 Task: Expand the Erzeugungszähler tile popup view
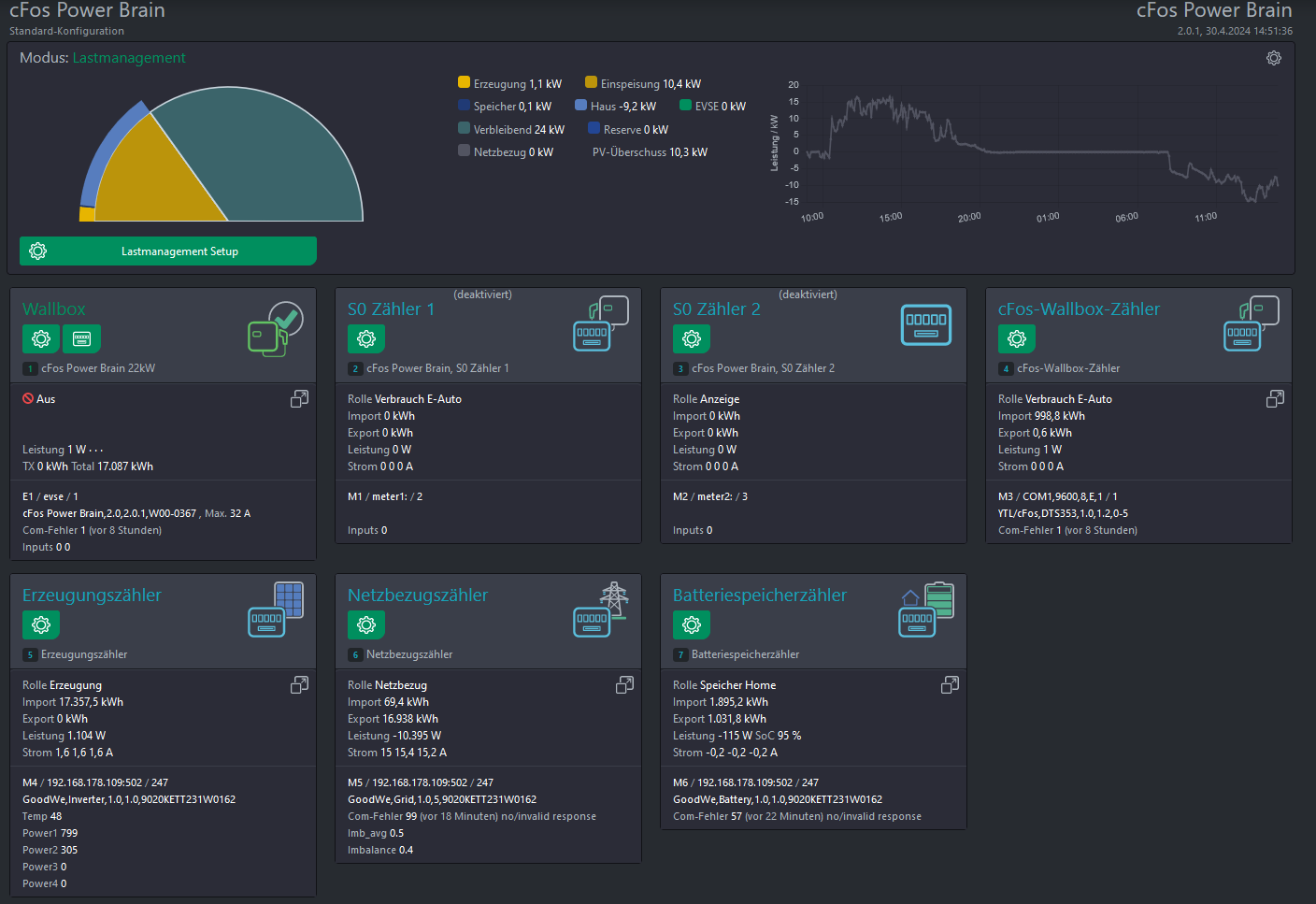[x=299, y=685]
